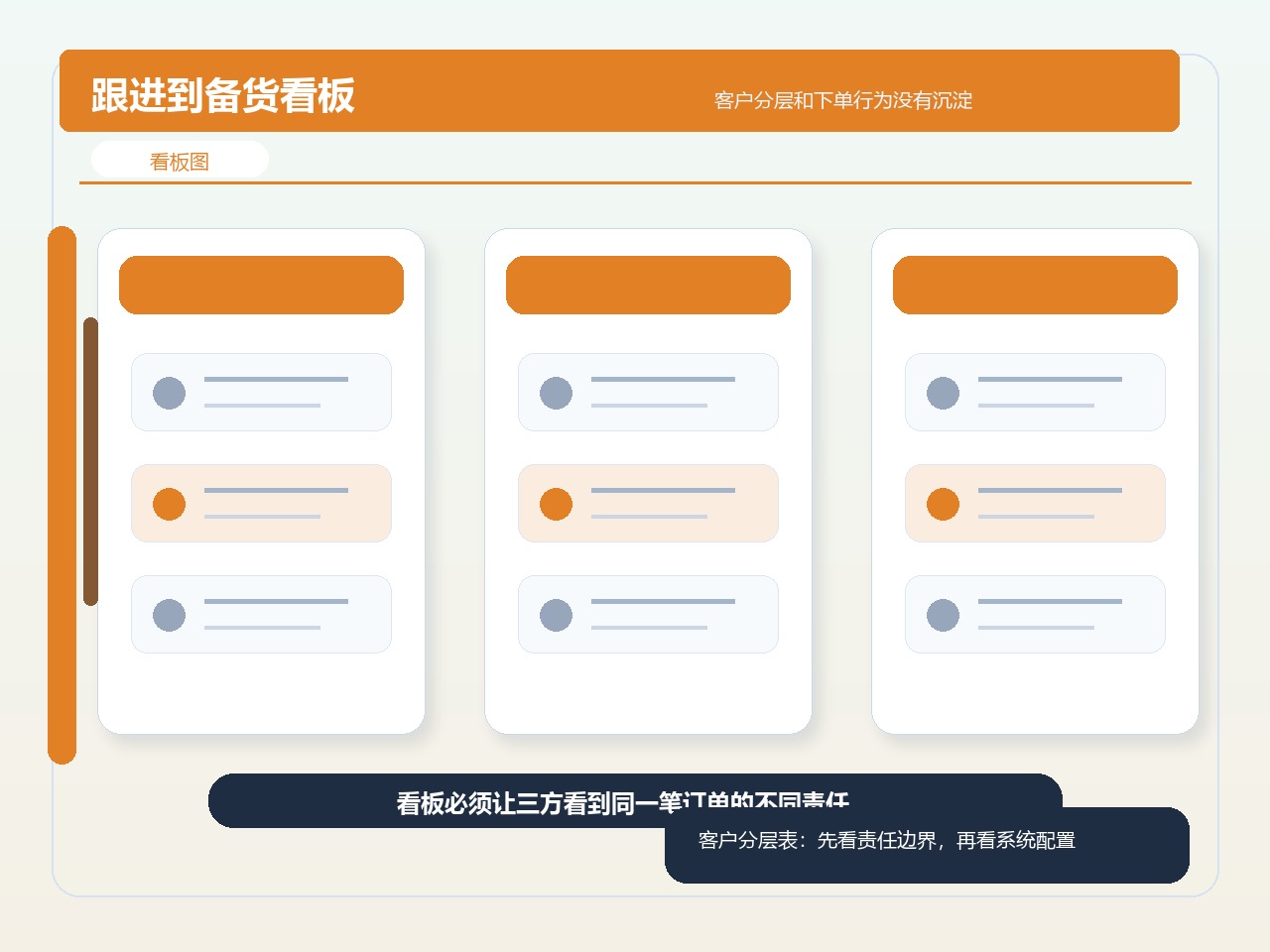Screen dimensions: 1270x952
Task: Select the first column's orange header bar
Action: [261, 285]
